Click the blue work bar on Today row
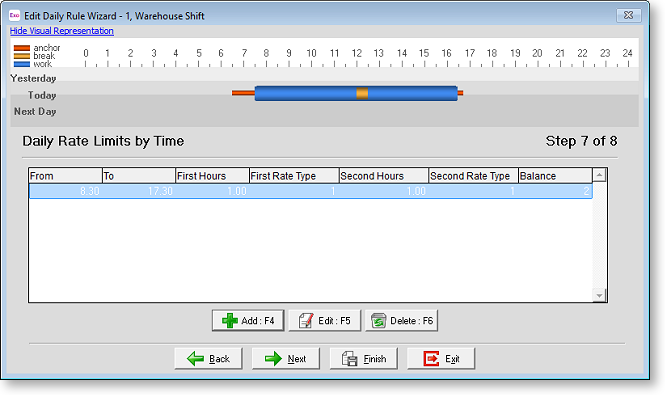The width and height of the screenshot is (665, 395). tap(305, 93)
